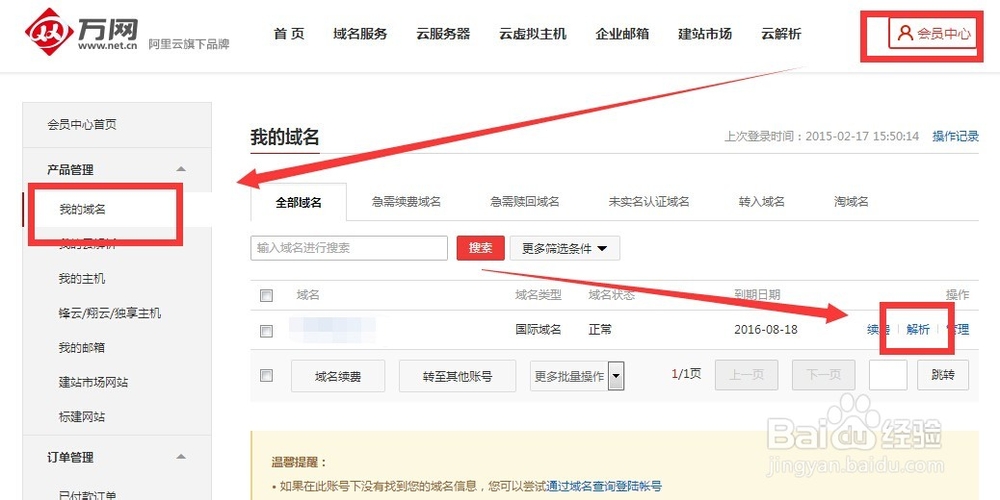Image resolution: width=1000 pixels, height=500 pixels.
Task: Select 标建网站 in sidebar
Action: pyautogui.click(x=82, y=416)
